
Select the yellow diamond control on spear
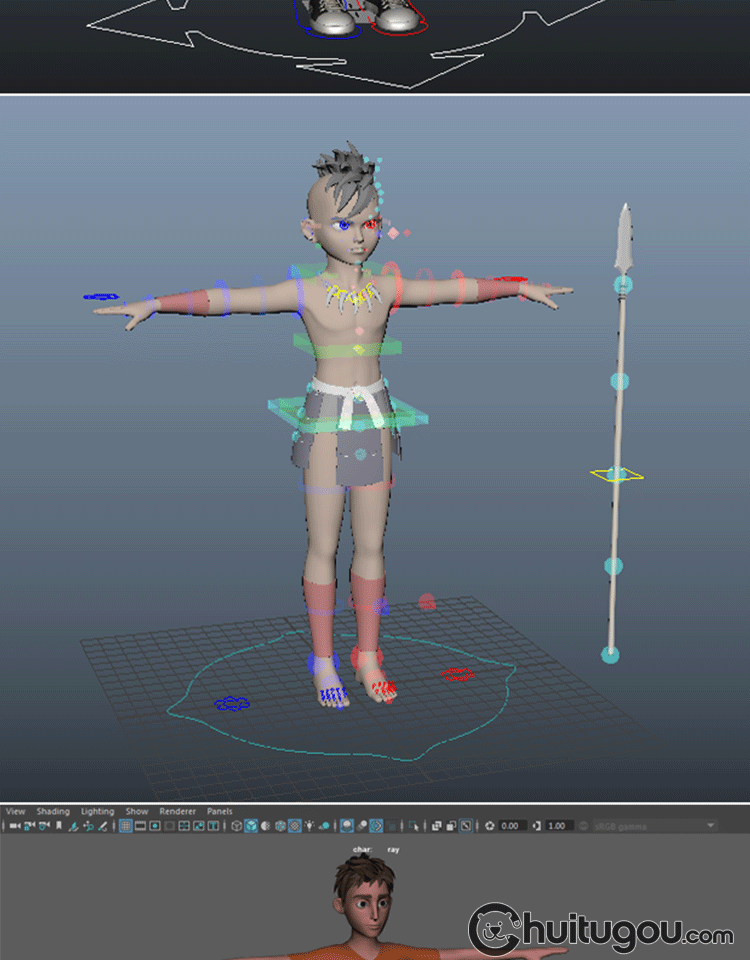pyautogui.click(x=617, y=474)
